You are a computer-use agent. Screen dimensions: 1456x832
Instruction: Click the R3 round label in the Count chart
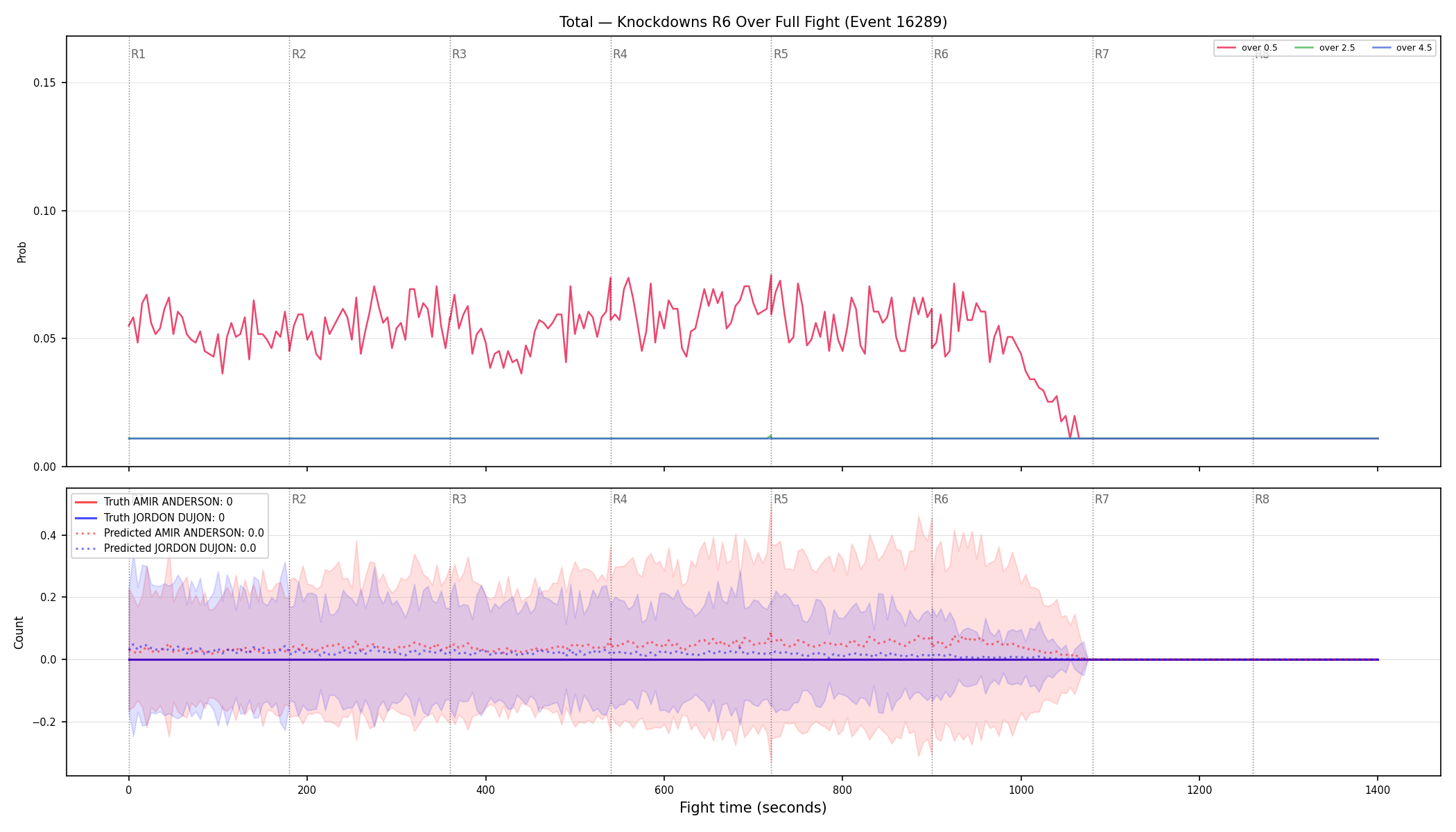coord(459,499)
